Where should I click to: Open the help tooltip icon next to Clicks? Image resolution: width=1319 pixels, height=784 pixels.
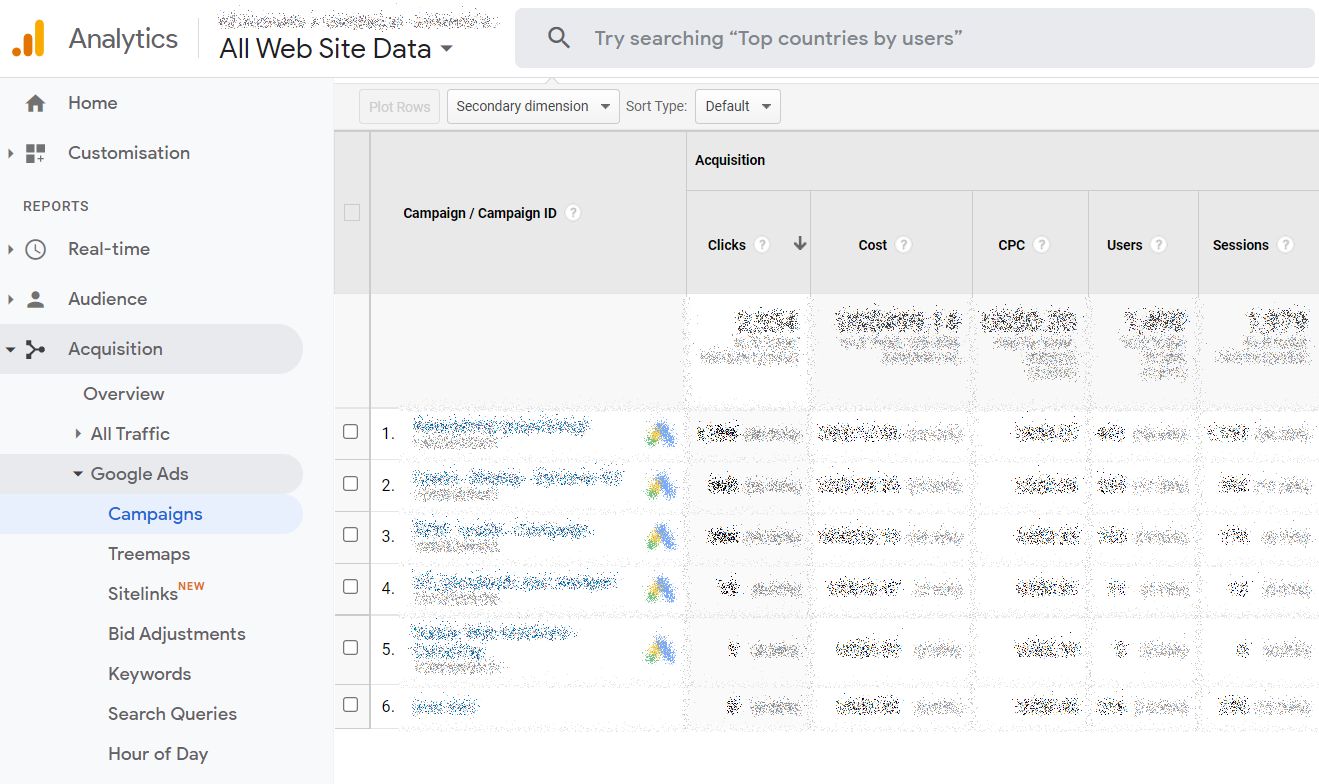[x=761, y=244]
